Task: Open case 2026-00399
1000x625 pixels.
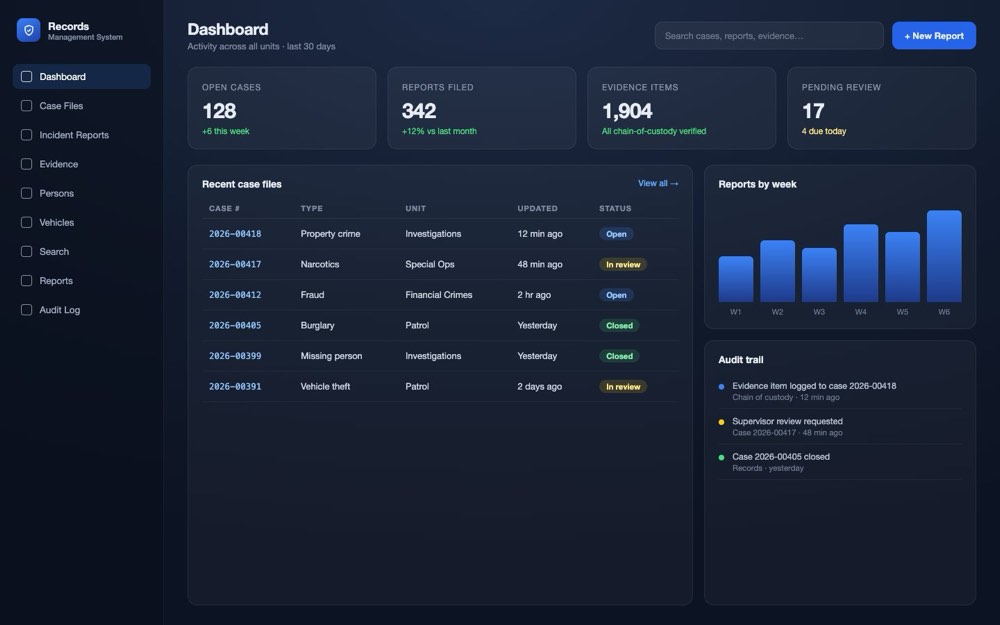Action: pyautogui.click(x=235, y=356)
